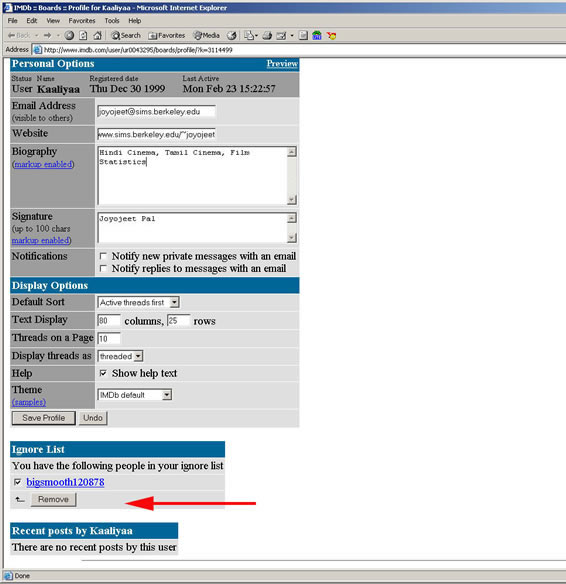Click the Remove button in Ignore List
566x584 pixels.
pyautogui.click(x=53, y=499)
